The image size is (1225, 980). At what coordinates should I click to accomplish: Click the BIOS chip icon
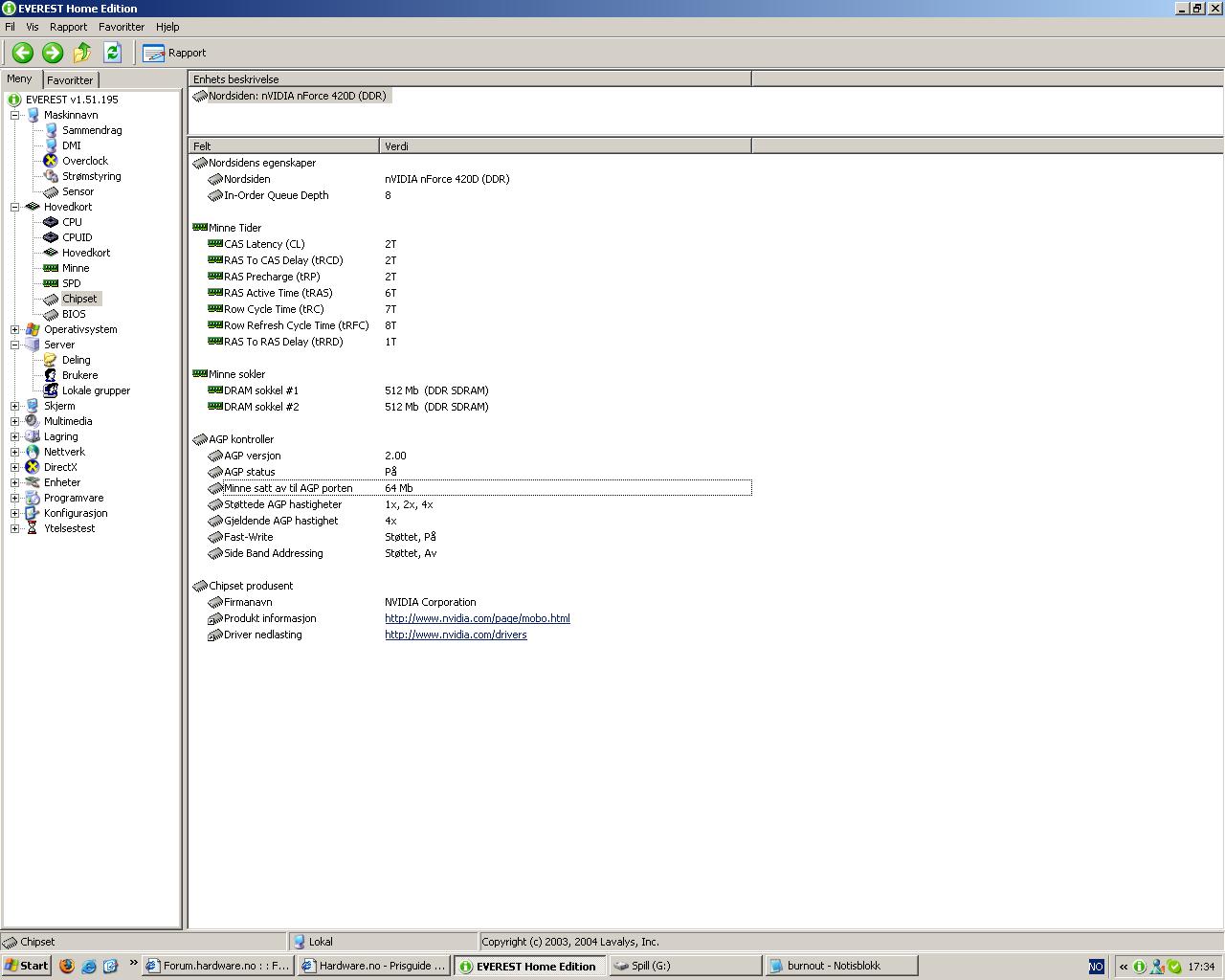coord(51,314)
